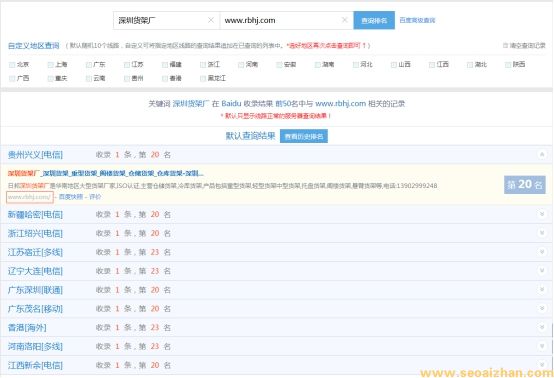Viewport: 554px width, 378px height.
Task: Select the 广东茂名[移动] node name
Action: (x=35, y=309)
